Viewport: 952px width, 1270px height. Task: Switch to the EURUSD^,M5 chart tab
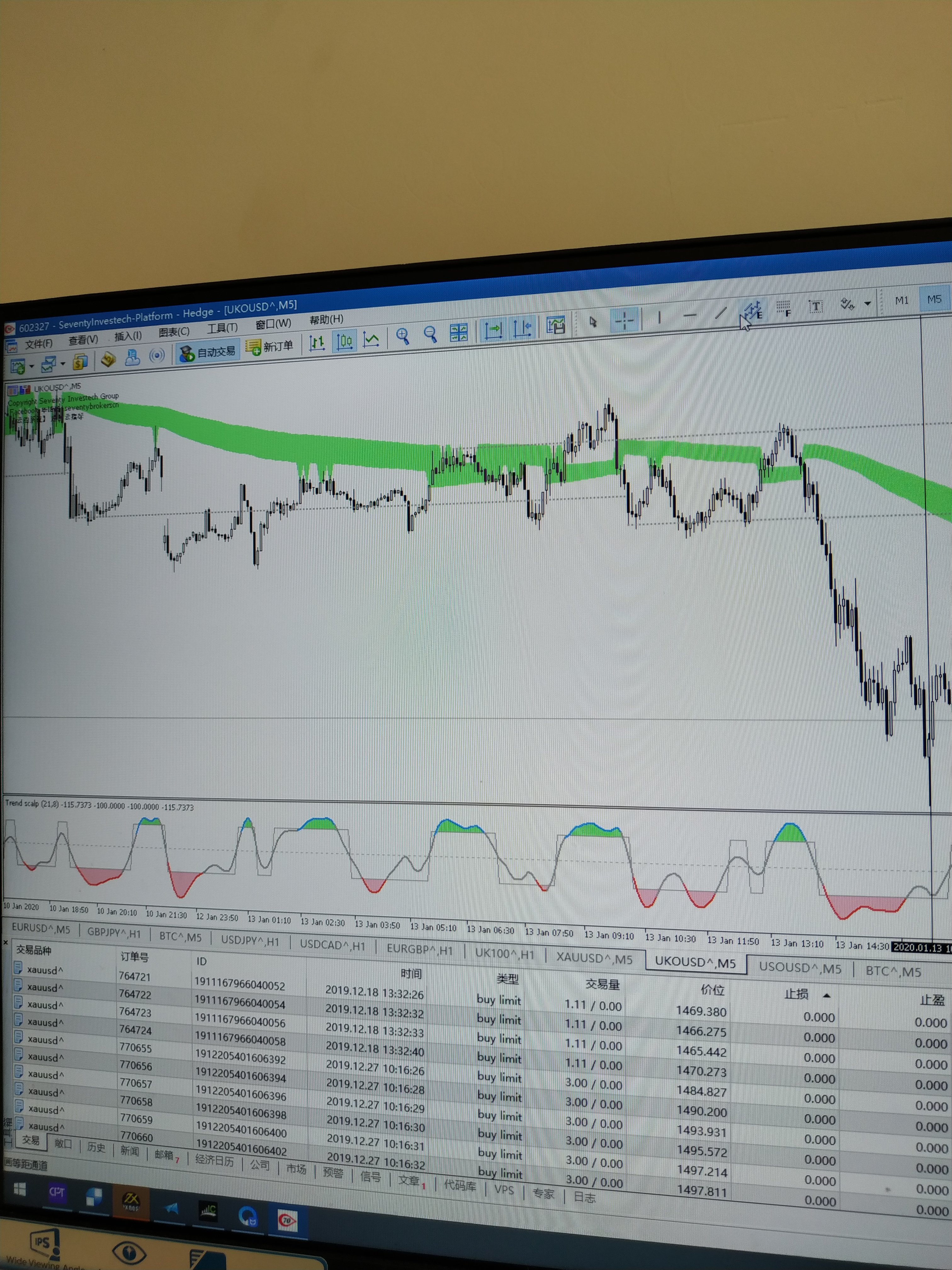point(41,928)
